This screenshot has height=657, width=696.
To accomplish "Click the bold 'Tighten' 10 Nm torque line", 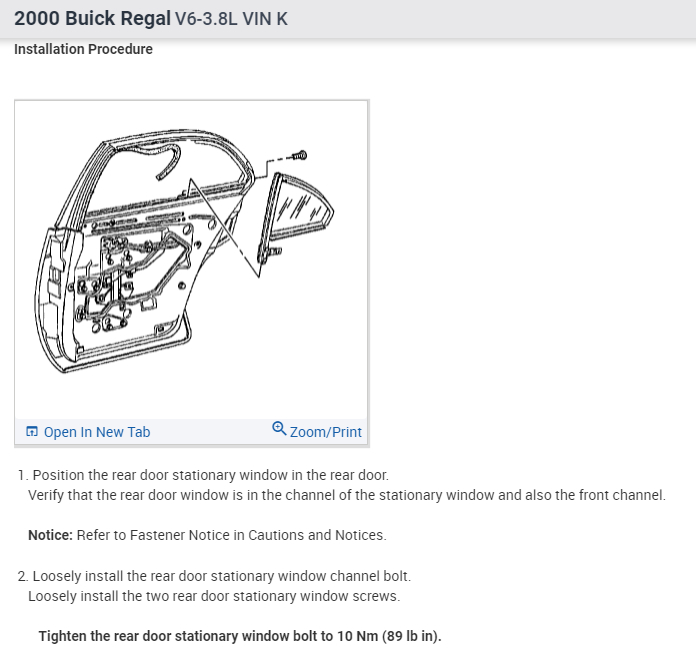I will click(240, 636).
